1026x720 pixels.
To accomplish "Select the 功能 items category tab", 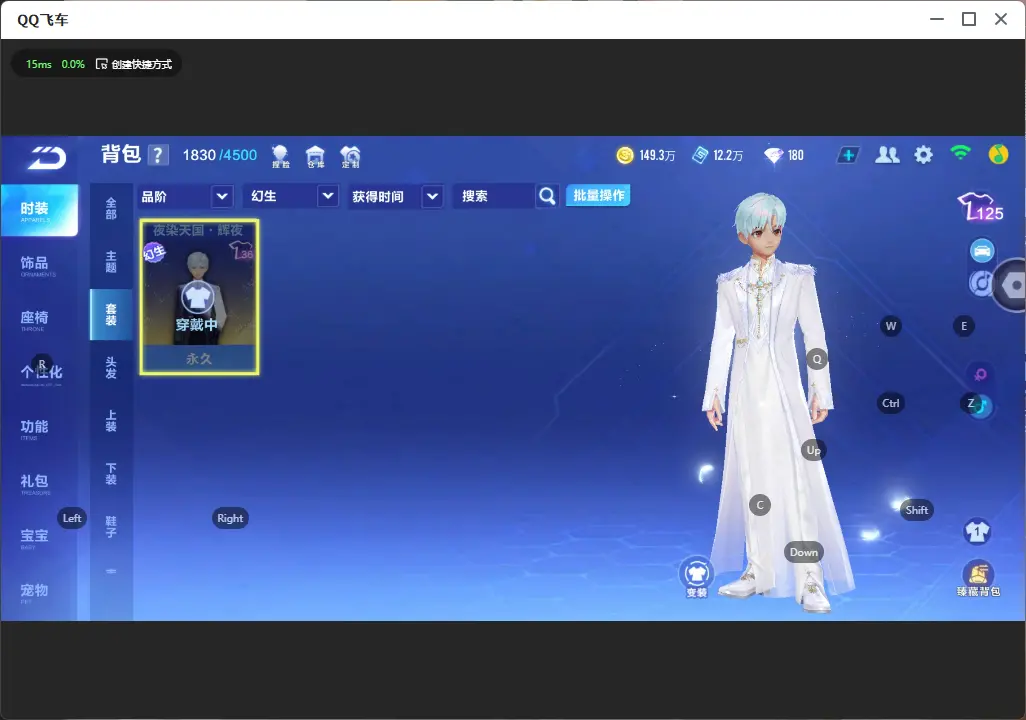I will coord(34,427).
